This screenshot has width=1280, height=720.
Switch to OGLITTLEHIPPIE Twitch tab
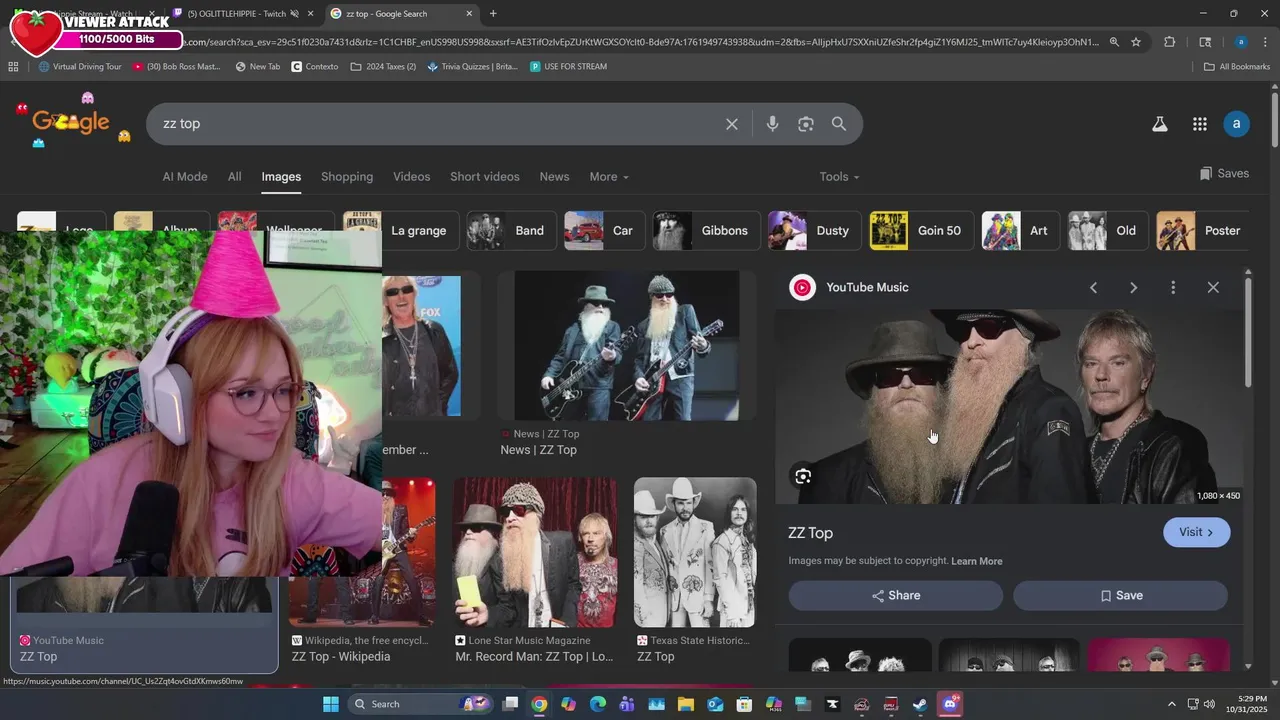[x=236, y=13]
